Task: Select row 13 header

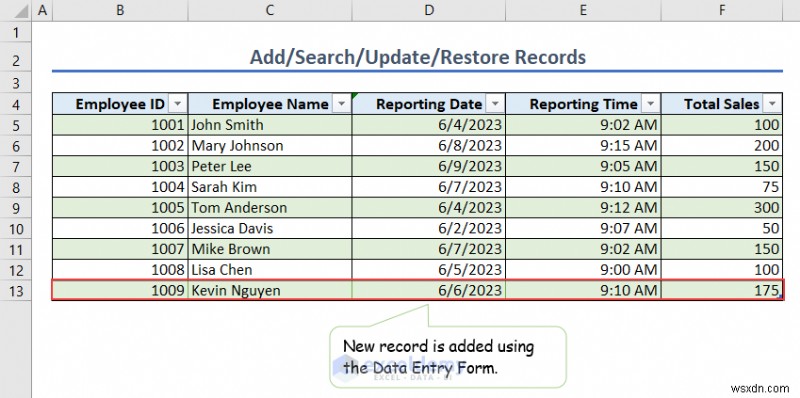Action: point(15,291)
